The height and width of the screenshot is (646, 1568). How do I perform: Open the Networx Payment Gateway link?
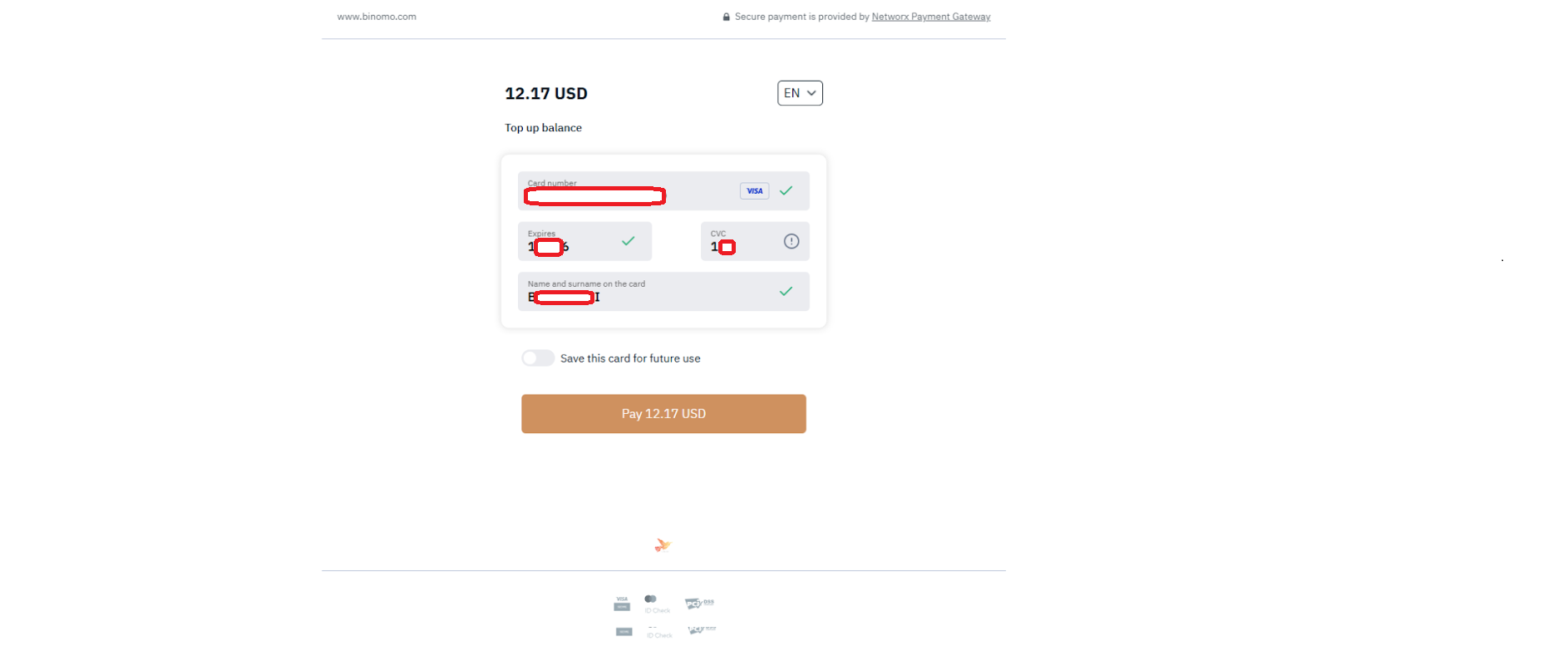[x=930, y=17]
